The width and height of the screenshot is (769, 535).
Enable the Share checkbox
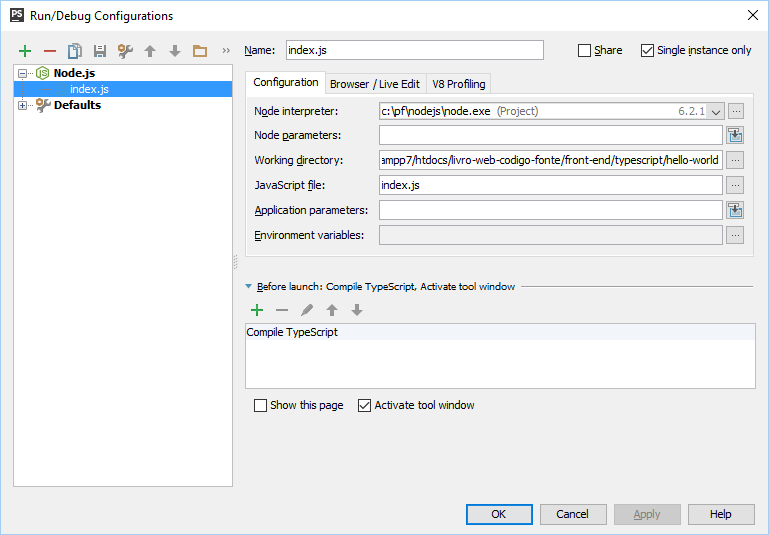(585, 50)
